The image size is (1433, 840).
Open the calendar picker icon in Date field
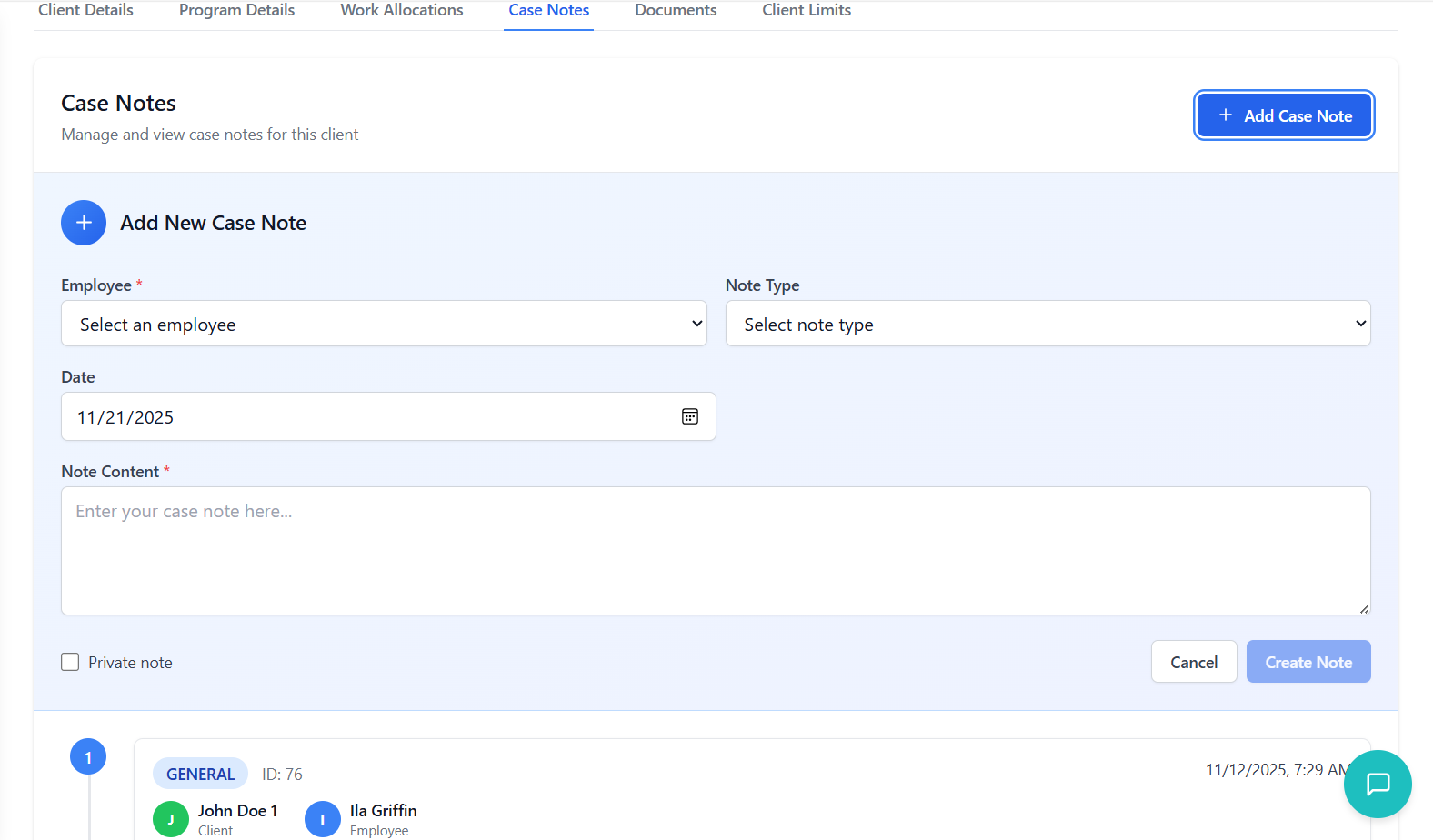(x=690, y=416)
